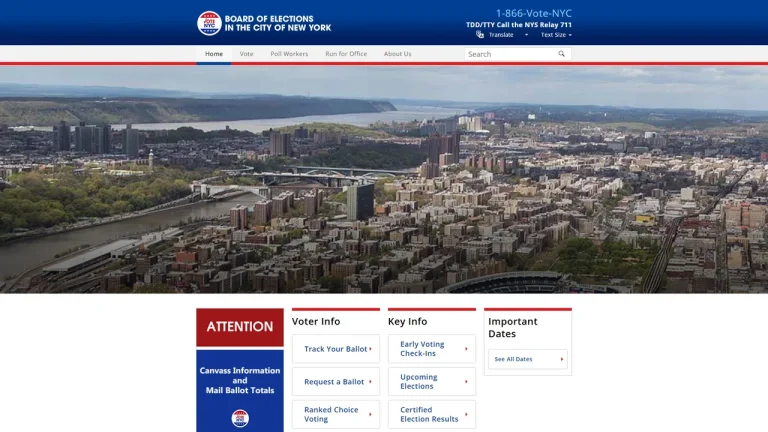
Task: Click the Key Info heading
Action: coord(408,321)
